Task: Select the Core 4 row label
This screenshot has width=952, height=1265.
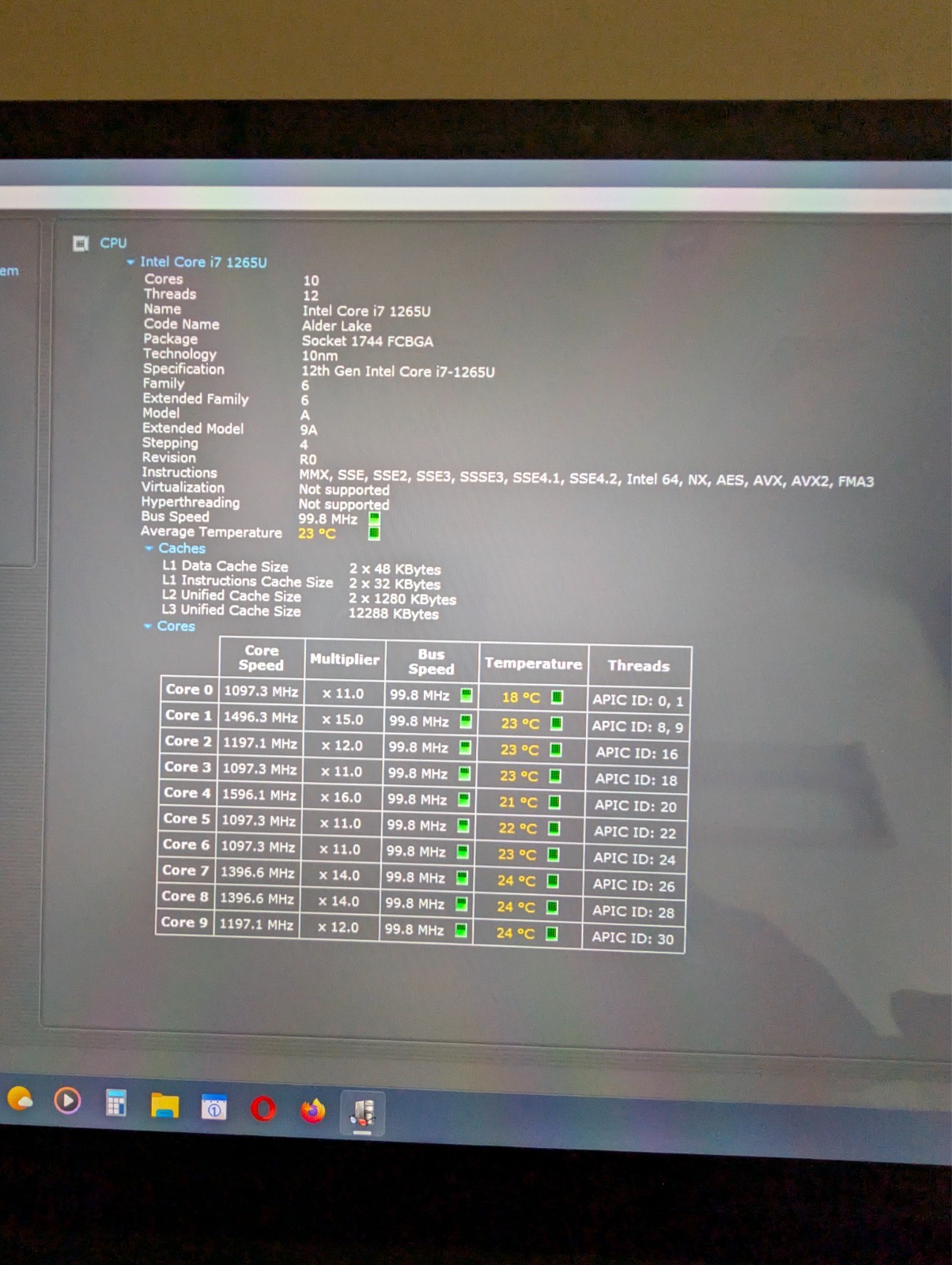Action: pos(187,792)
